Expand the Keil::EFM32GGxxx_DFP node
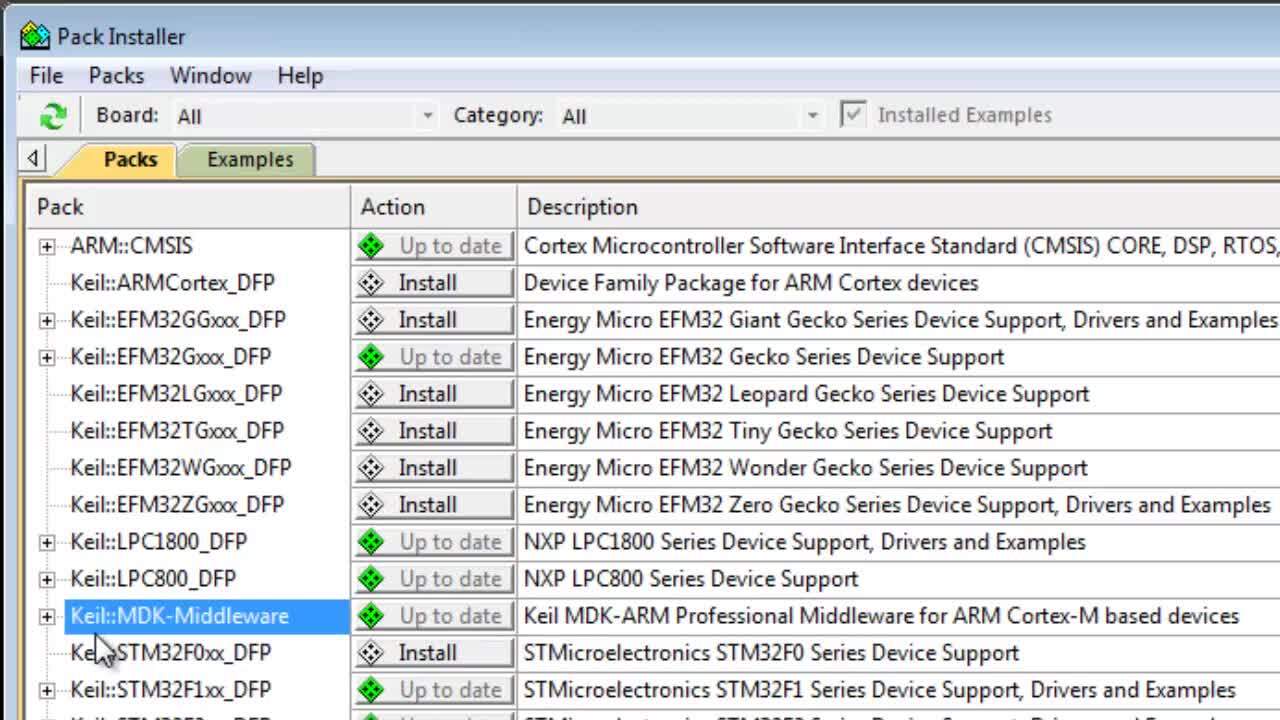Viewport: 1280px width, 720px height. tap(47, 320)
